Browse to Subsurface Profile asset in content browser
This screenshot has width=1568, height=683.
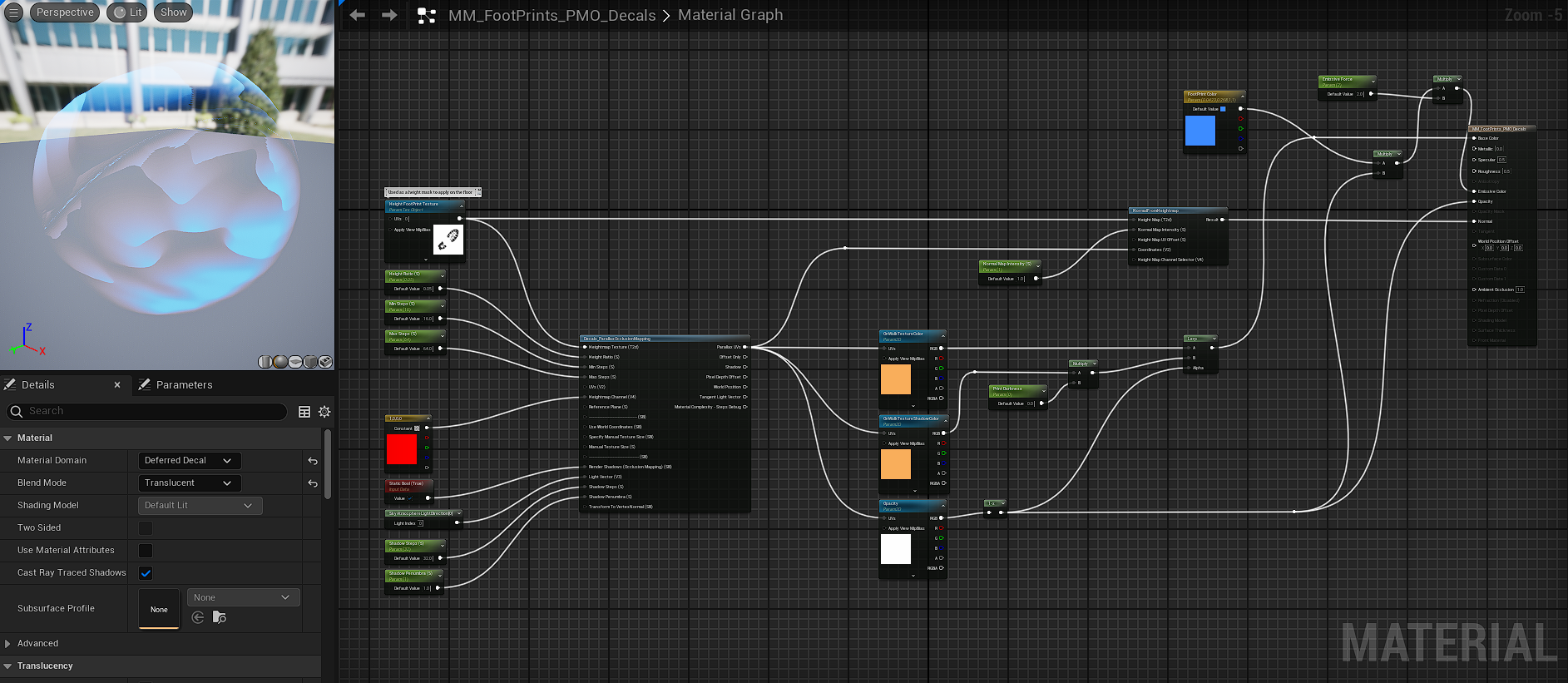[220, 617]
